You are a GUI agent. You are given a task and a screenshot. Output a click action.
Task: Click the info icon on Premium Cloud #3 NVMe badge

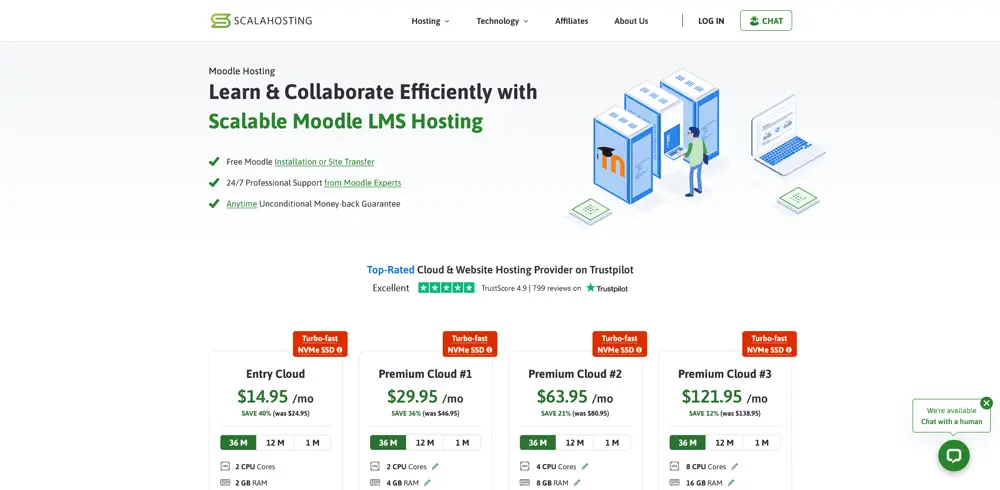pos(789,350)
